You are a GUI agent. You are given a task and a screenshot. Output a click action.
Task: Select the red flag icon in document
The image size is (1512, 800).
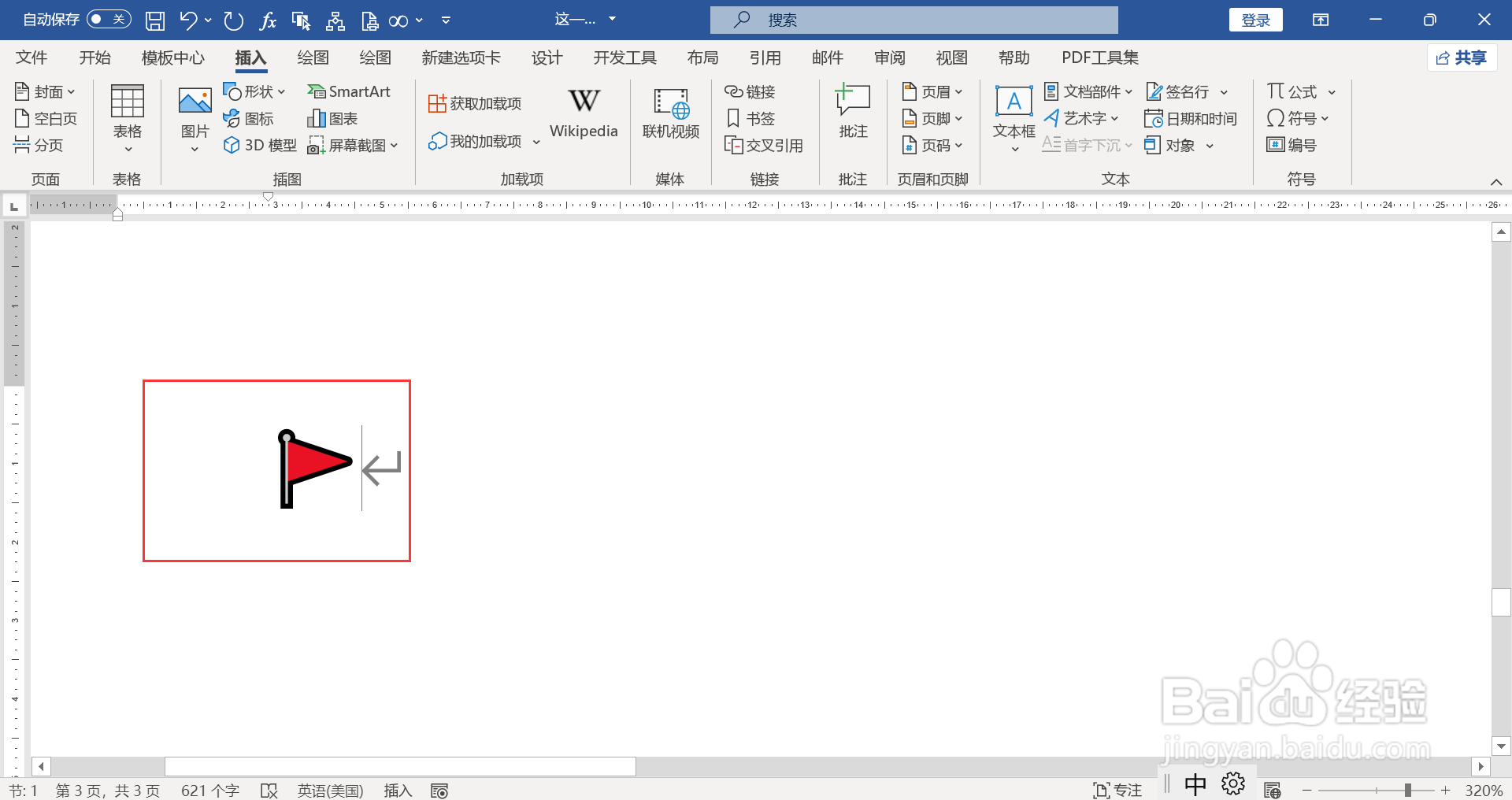click(x=314, y=469)
